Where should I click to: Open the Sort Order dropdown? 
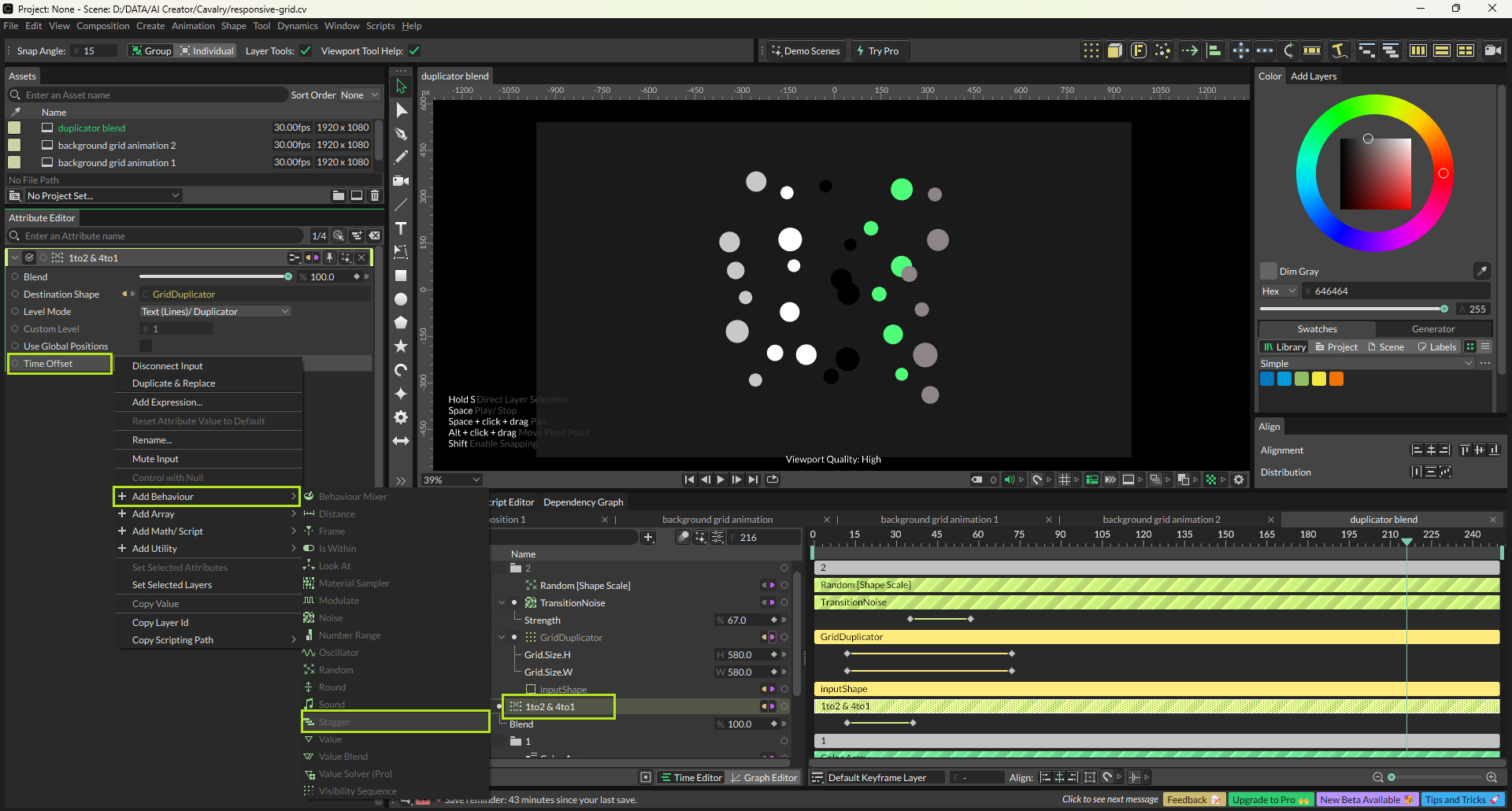point(359,95)
